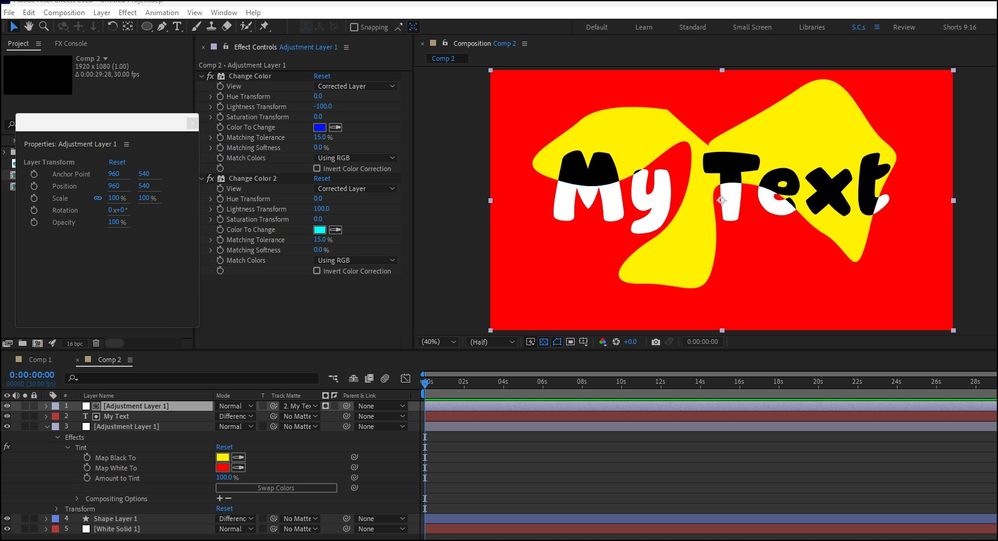Reset the Tint effect in timeline
Viewport: 998px width, 541px height.
pos(224,447)
